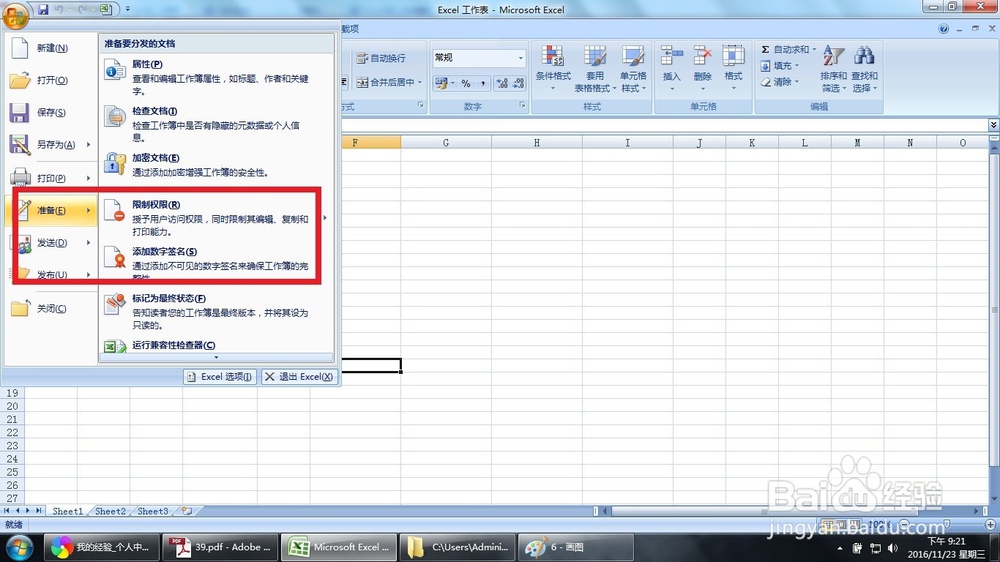
Task: Switch to the Sheet3 tab
Action: [153, 511]
